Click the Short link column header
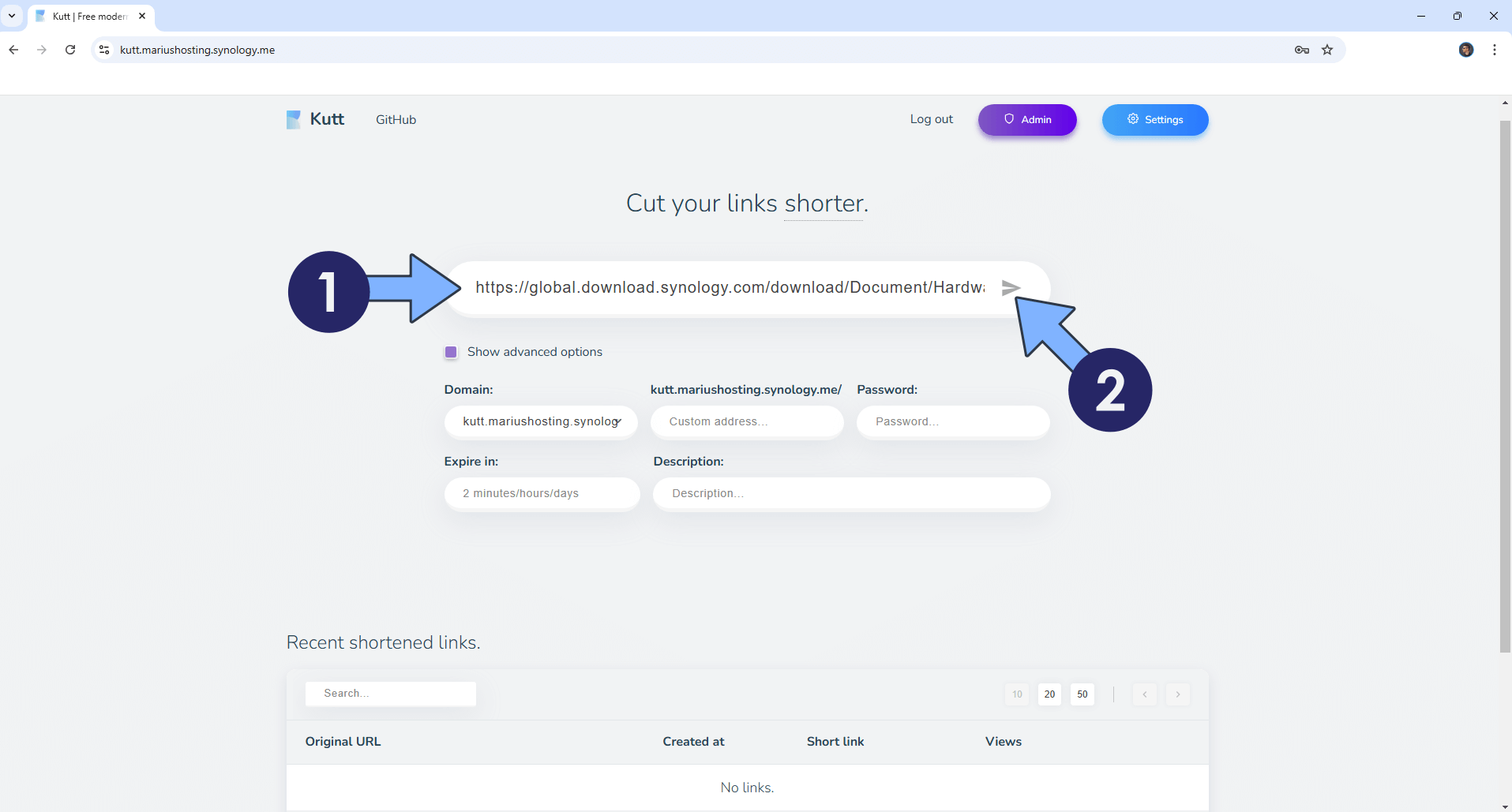The height and width of the screenshot is (812, 1512). coord(835,742)
